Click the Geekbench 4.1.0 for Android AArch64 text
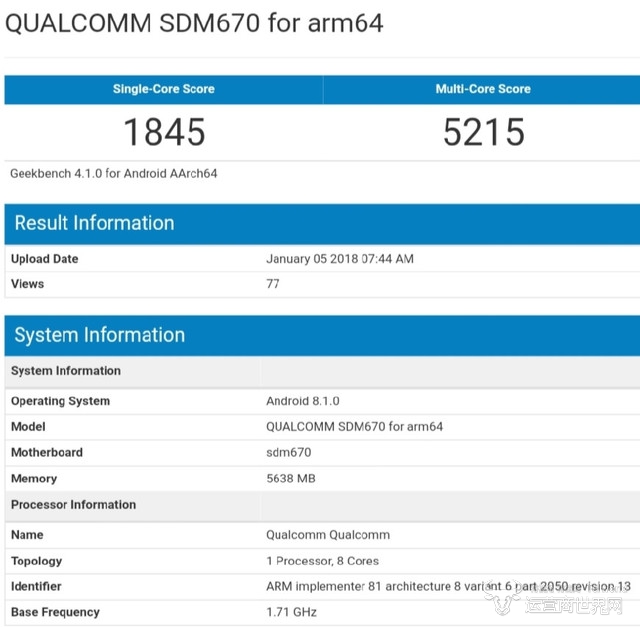Screen dimensions: 640x627 tap(114, 173)
